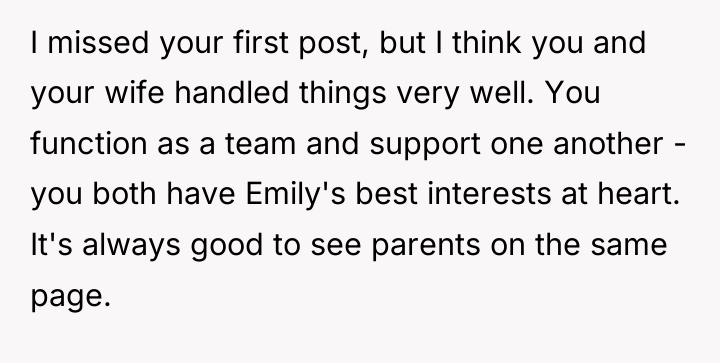
Task: Click the word "best" in fourth line
Action: (387, 194)
